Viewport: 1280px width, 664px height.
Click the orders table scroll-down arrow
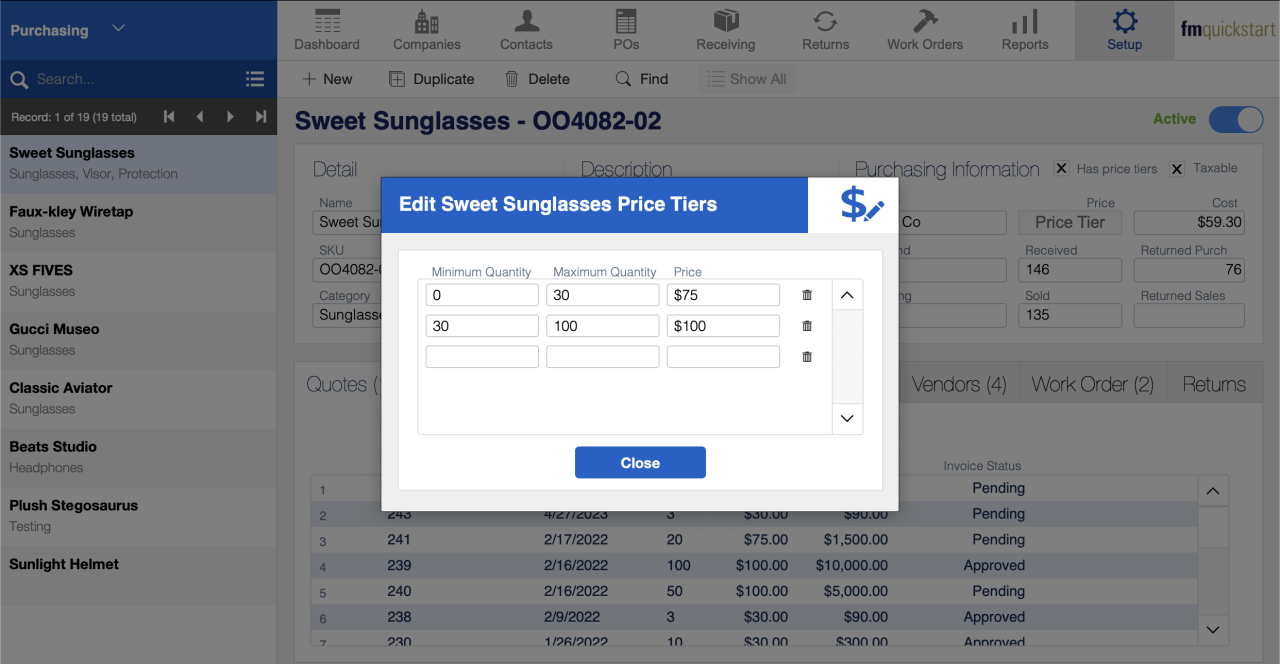[x=1213, y=630]
